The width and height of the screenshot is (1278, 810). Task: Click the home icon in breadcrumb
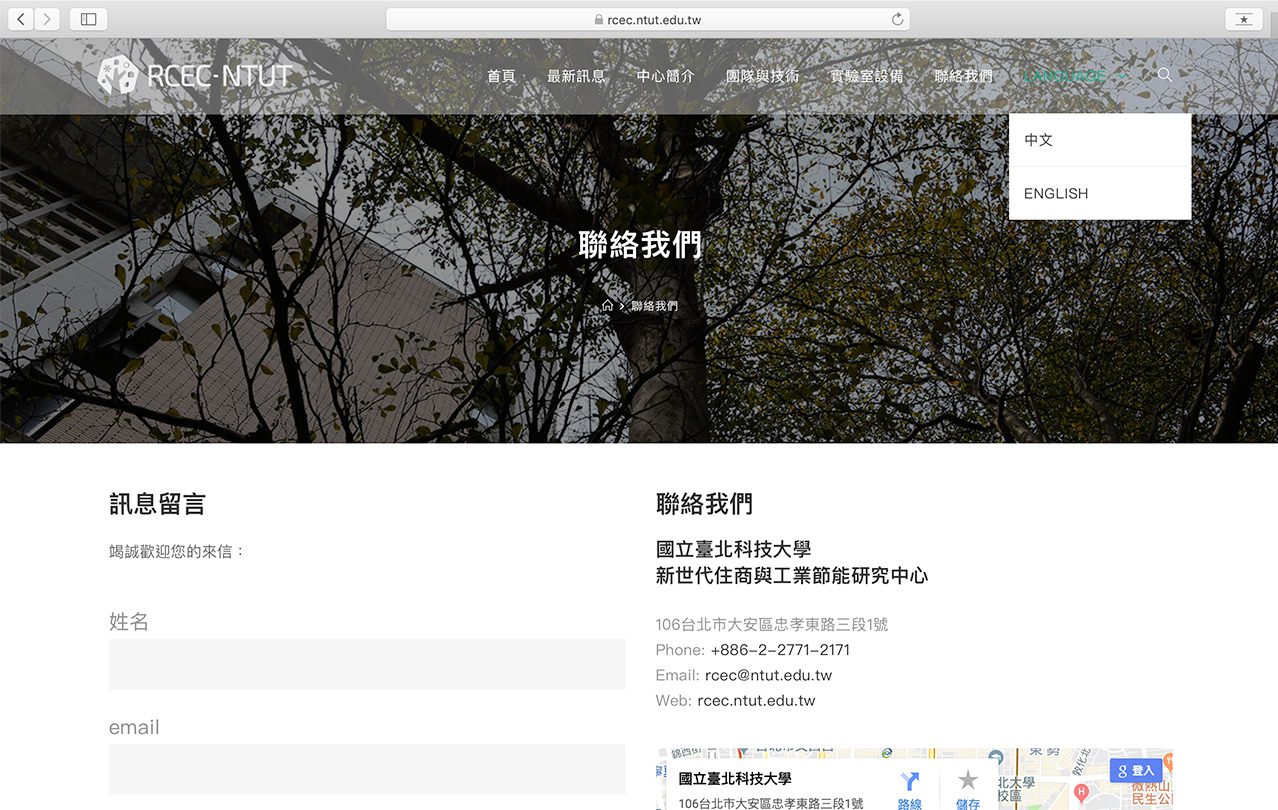click(607, 306)
